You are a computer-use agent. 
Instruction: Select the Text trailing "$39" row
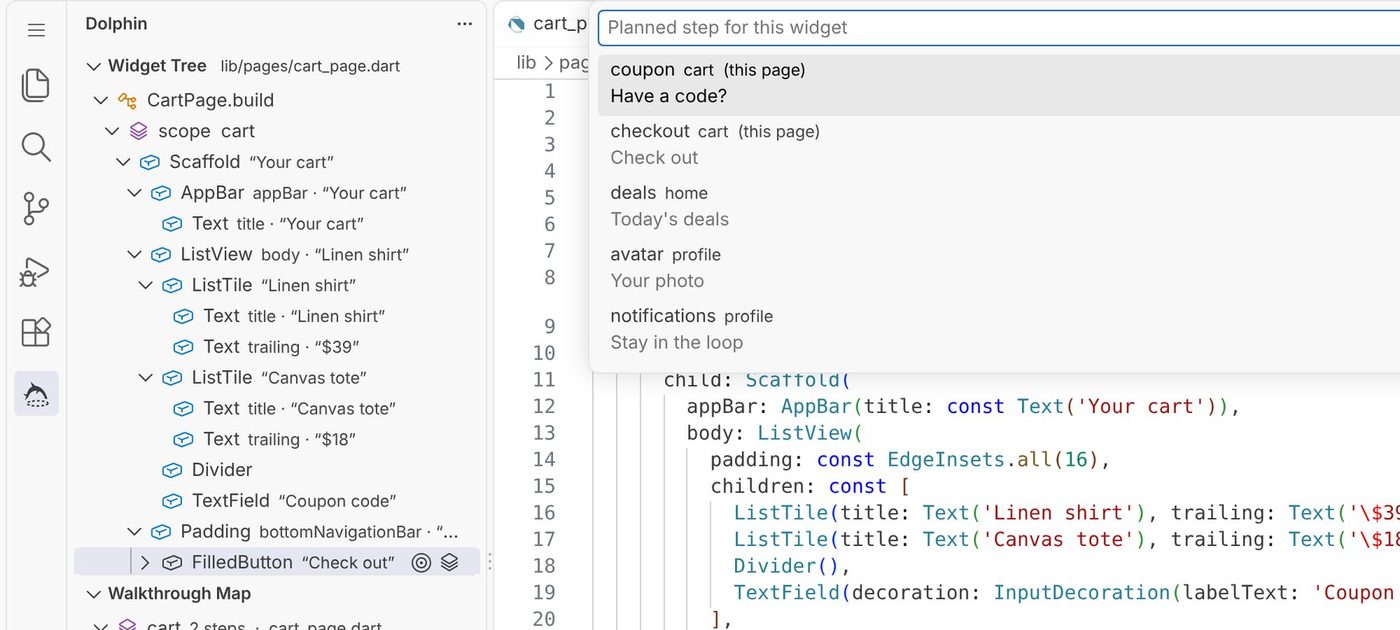pos(278,347)
